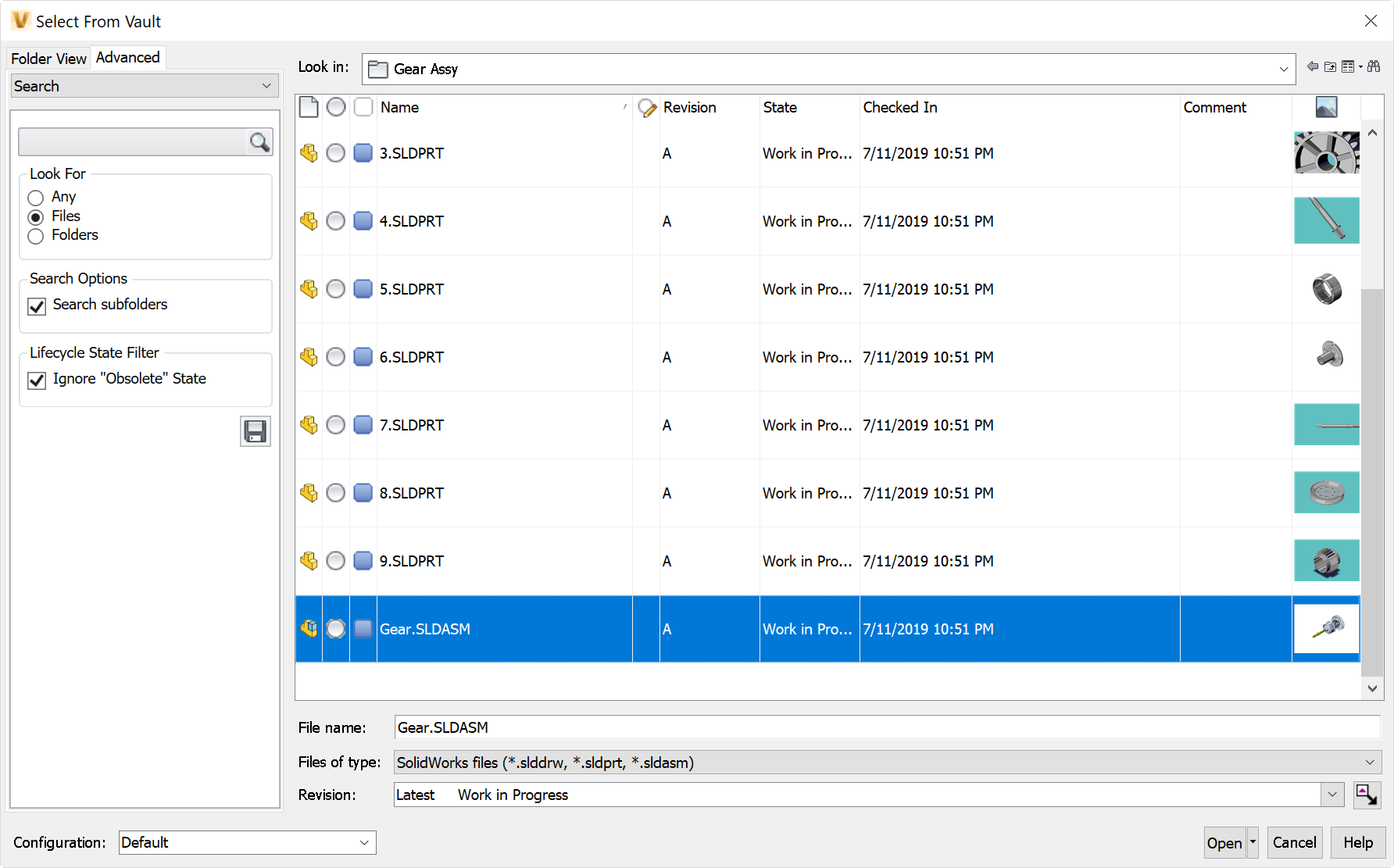Switch to the Advanced tab
The width and height of the screenshot is (1394, 868).
[128, 57]
